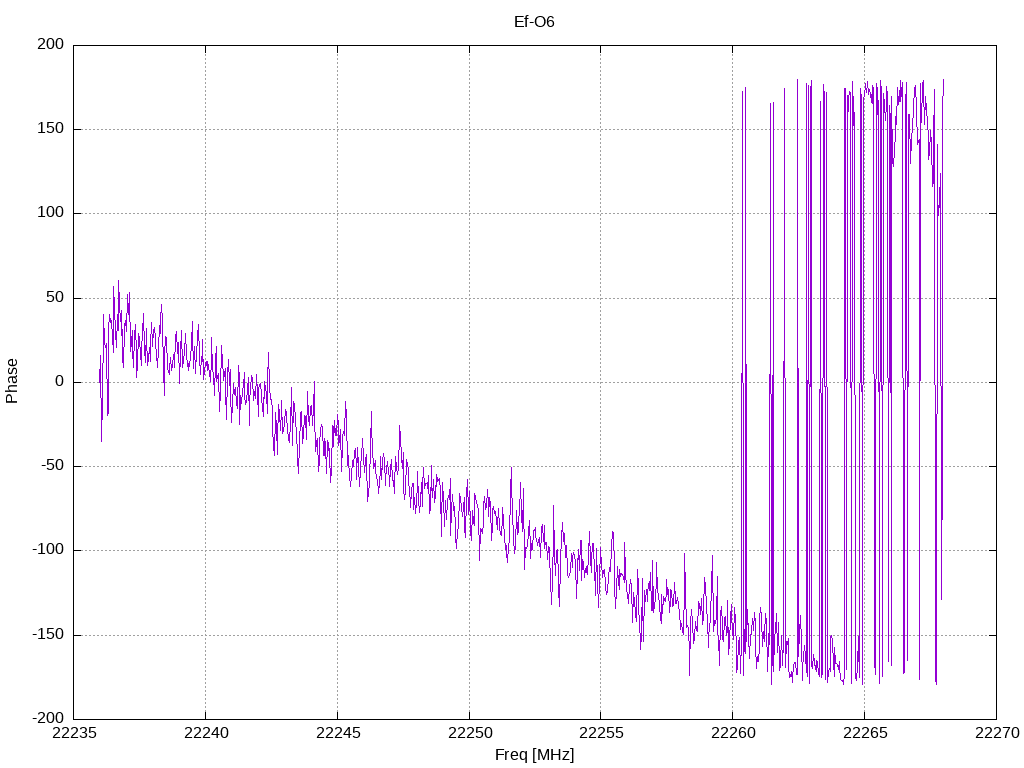
Task: Click the 0 y-axis tick label
Action: tap(60, 382)
